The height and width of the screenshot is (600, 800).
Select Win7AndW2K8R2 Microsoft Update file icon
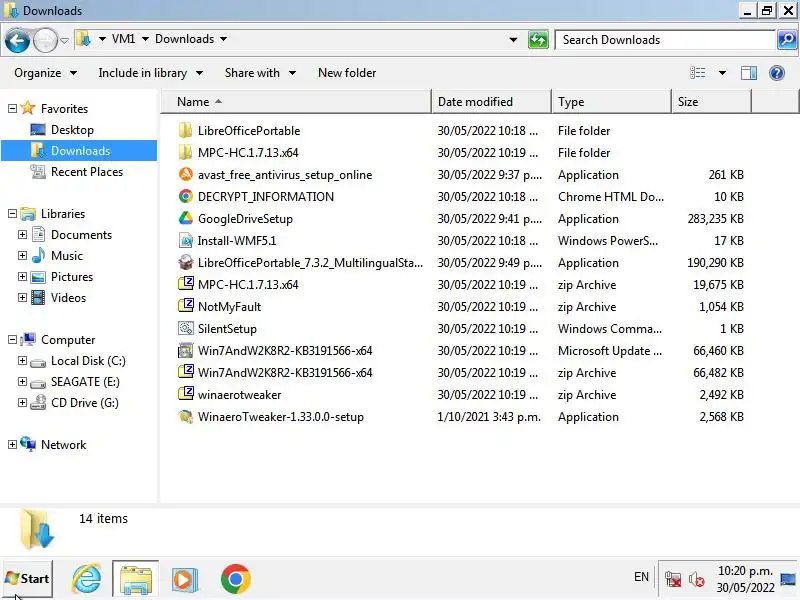[x=186, y=350]
